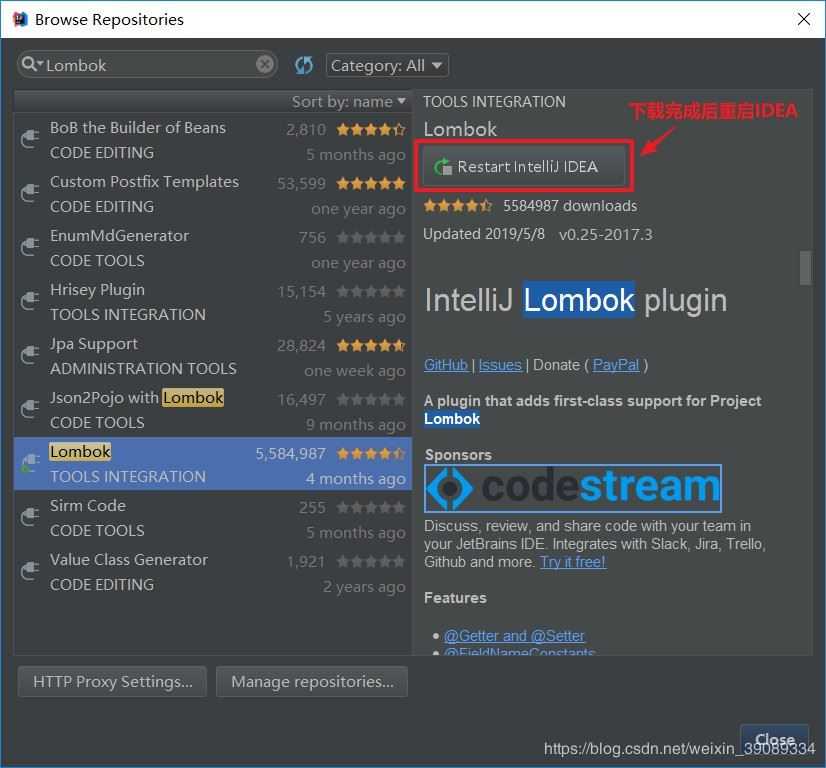
Task: Select Sirm Code plugin
Action: 212,518
